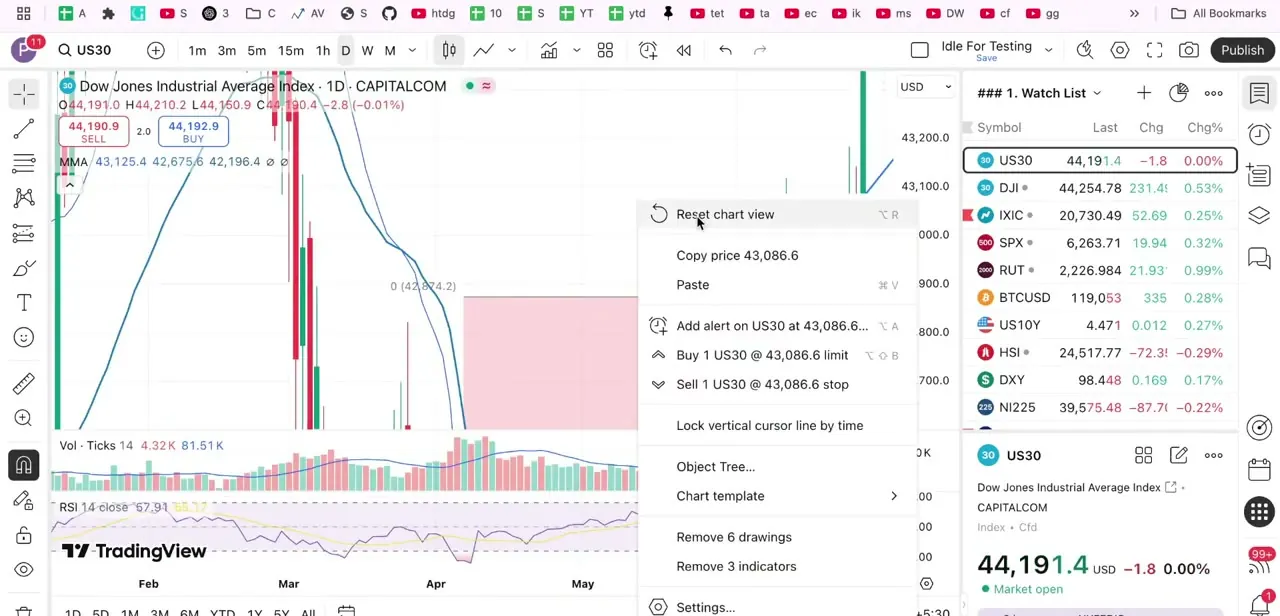
Task: Take a chart snapshot with camera icon
Action: pos(1189,50)
